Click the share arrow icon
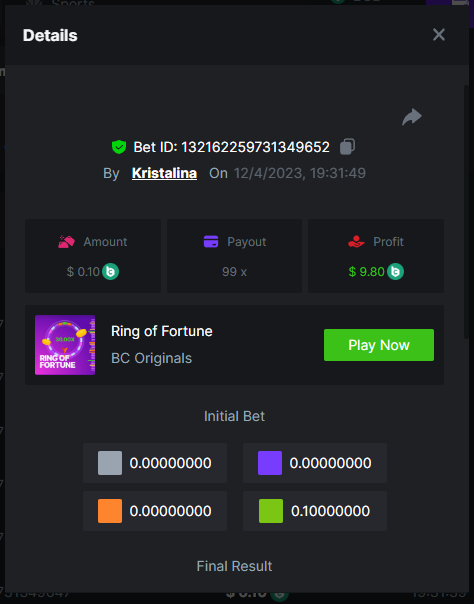 click(x=412, y=117)
